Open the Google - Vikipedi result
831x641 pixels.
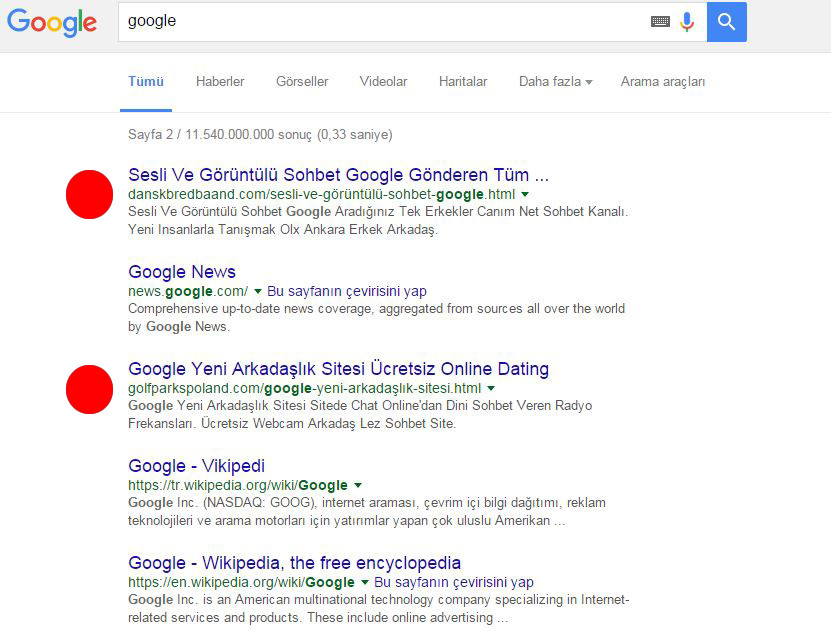196,466
